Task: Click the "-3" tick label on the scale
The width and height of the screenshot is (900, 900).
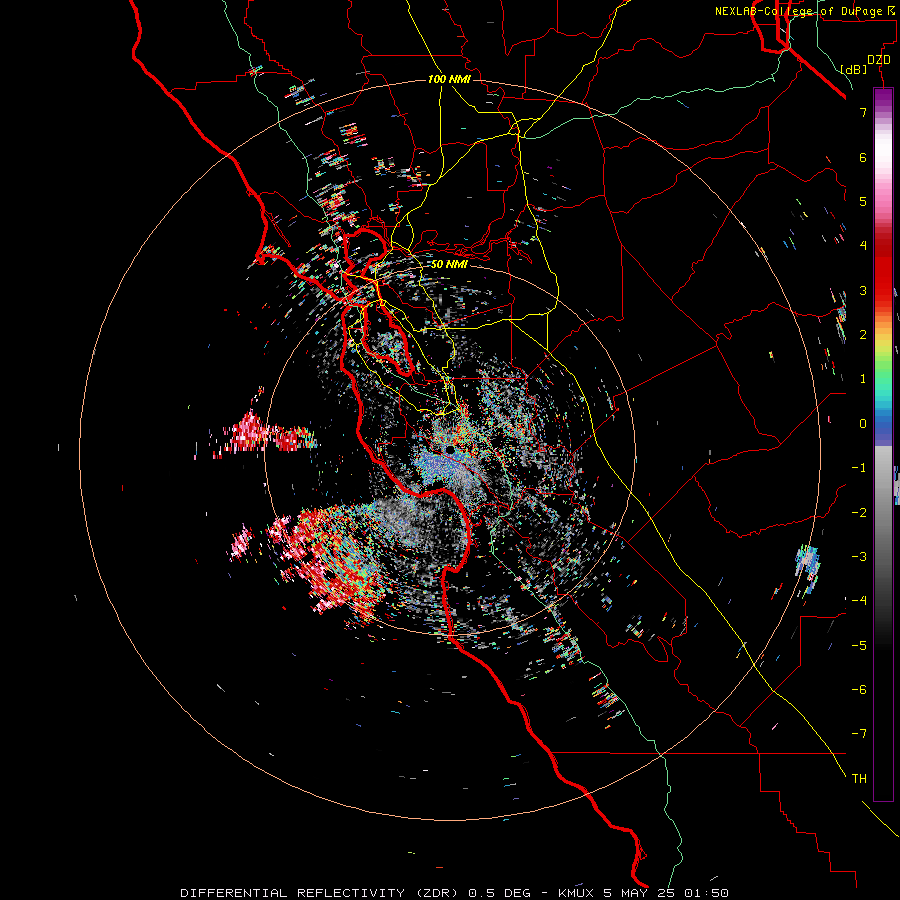Action: [x=859, y=556]
